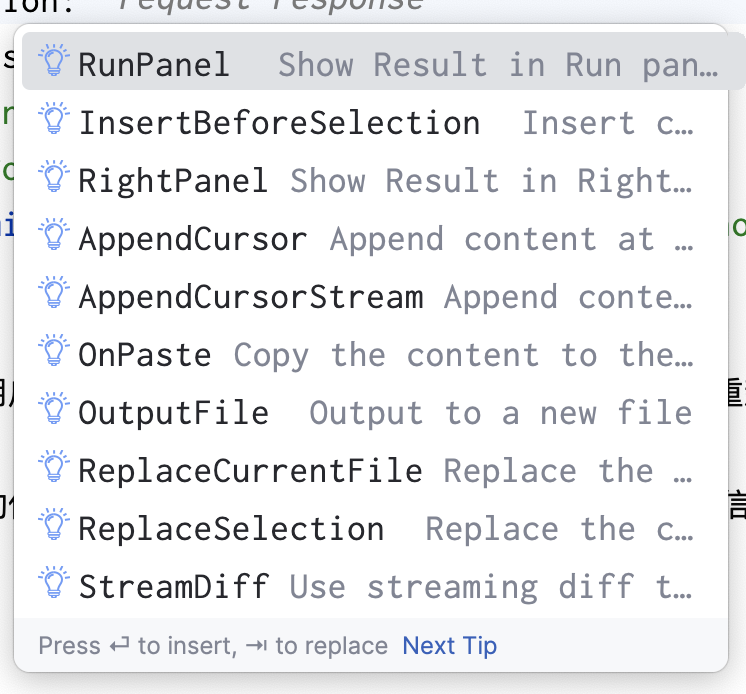This screenshot has width=746, height=694.
Task: Click the lightbulb icon beside ReplaceCurrentFile
Action: (52, 468)
